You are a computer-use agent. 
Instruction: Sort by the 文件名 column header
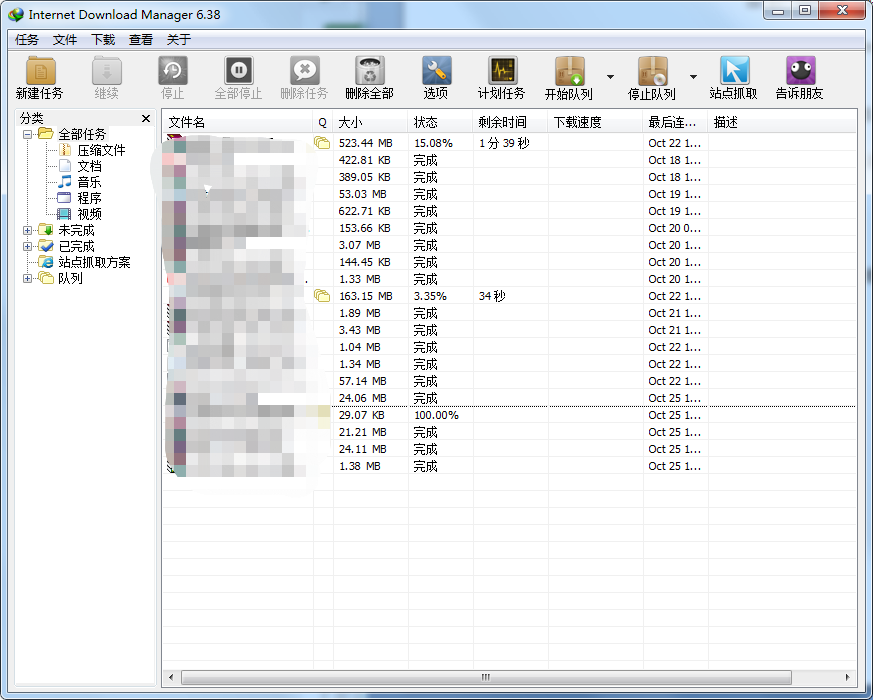tap(238, 122)
